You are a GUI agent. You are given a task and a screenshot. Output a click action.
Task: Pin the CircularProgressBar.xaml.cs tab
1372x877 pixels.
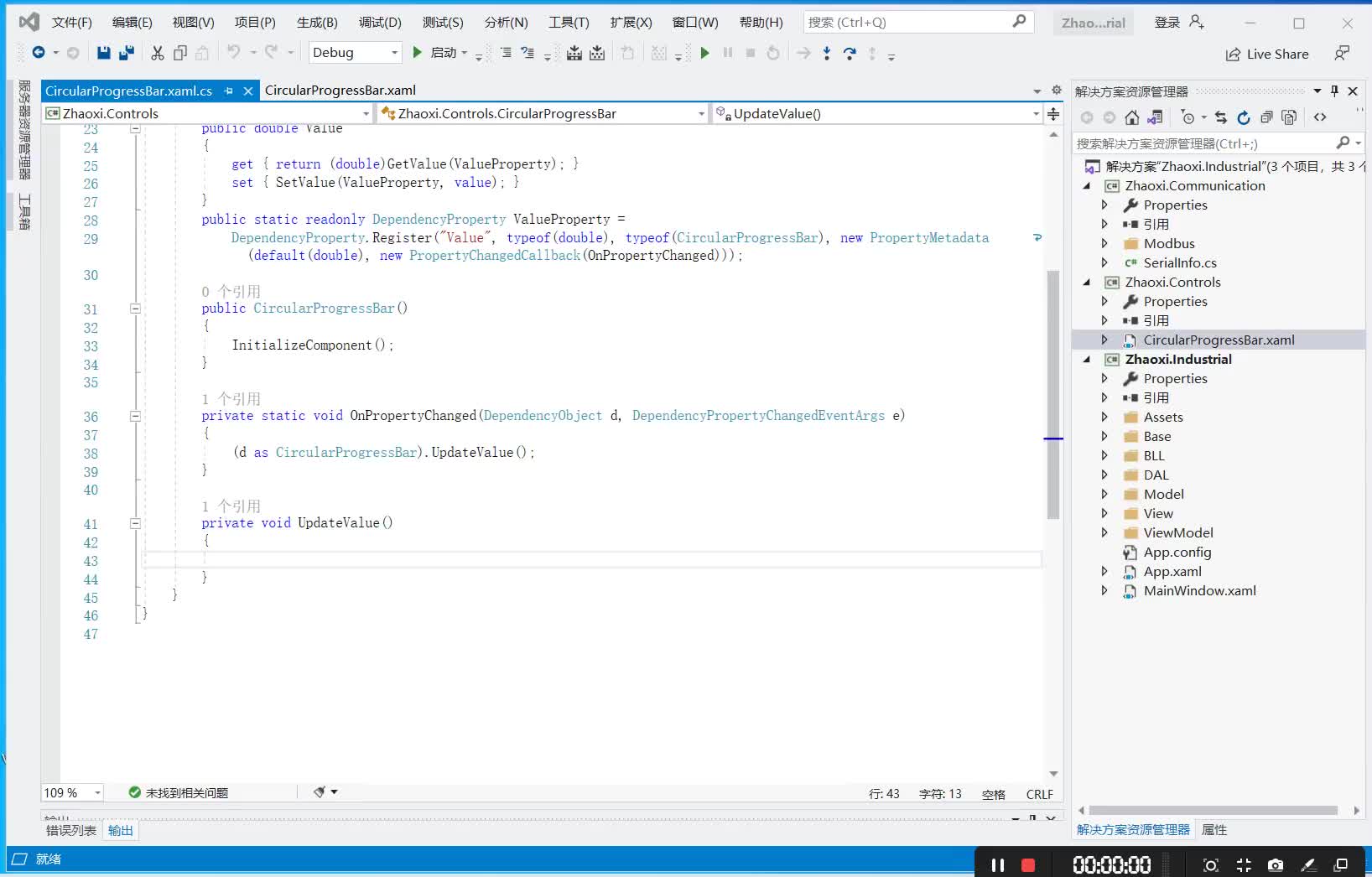point(228,91)
